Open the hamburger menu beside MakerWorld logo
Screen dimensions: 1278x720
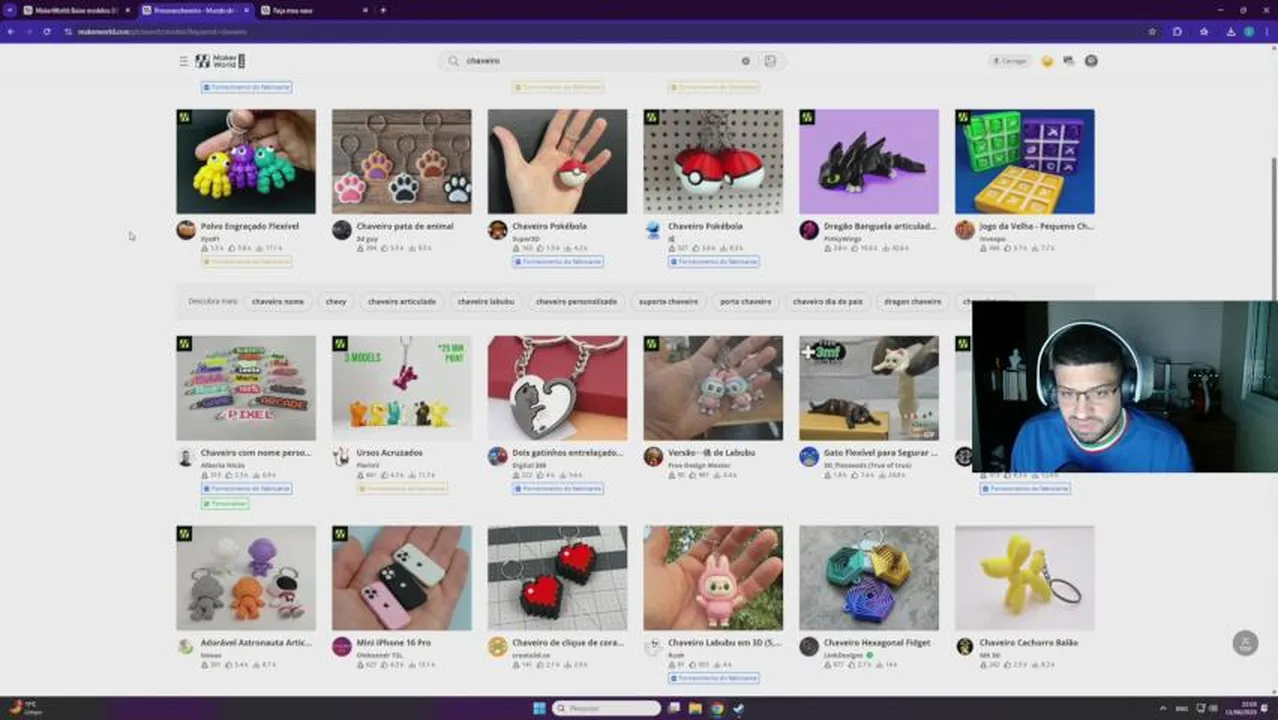point(183,61)
